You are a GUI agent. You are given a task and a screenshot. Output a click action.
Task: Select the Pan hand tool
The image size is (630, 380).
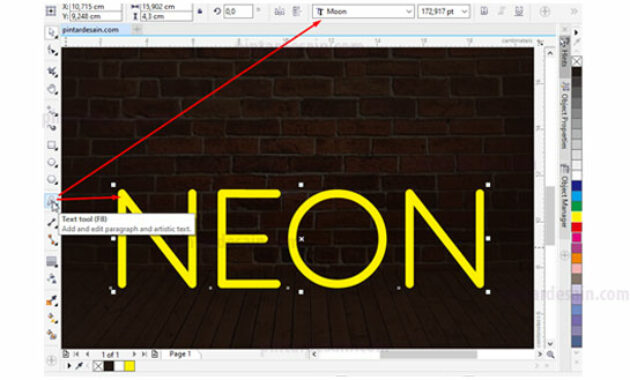(x=52, y=89)
